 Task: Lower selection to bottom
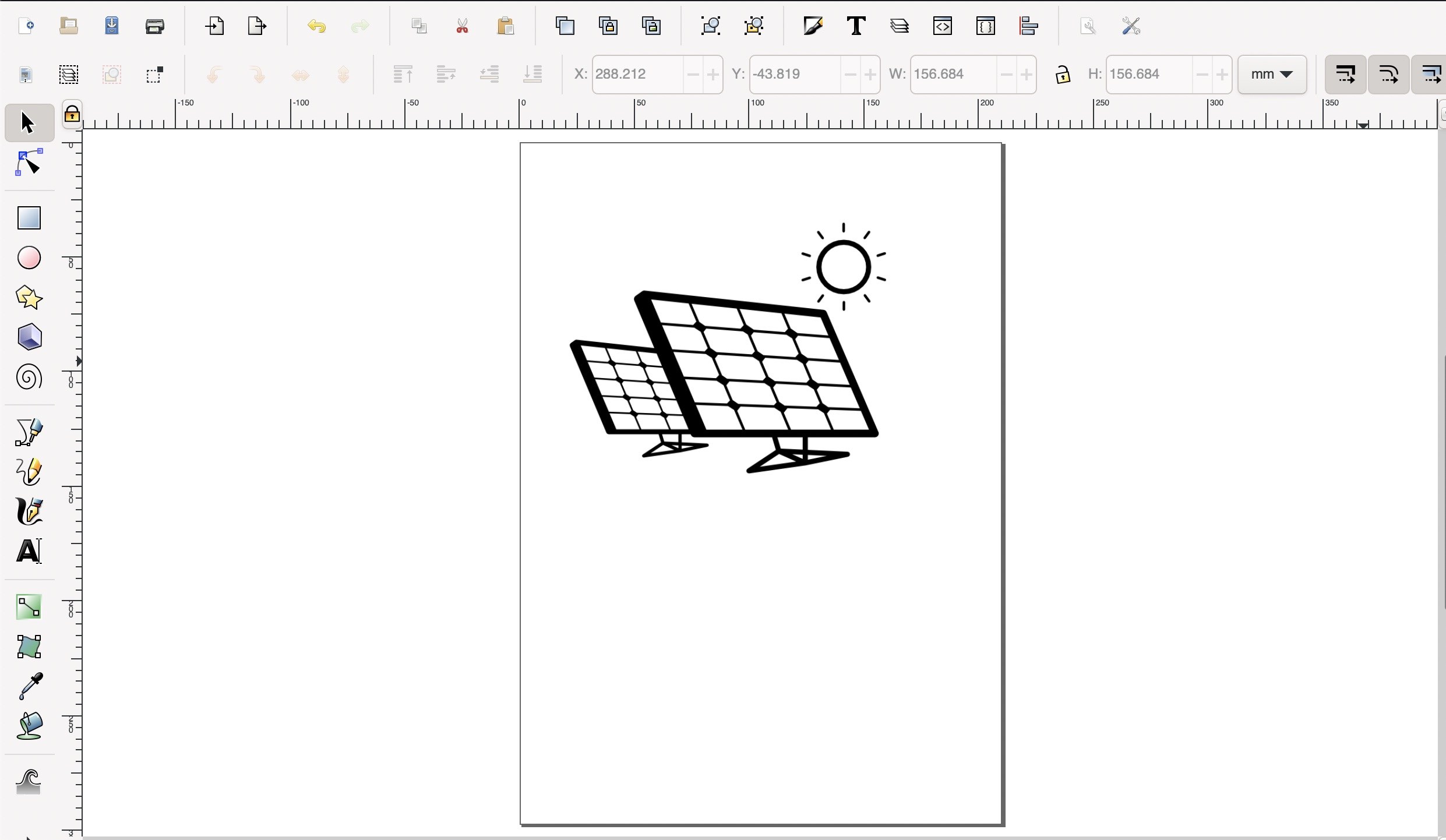click(532, 75)
